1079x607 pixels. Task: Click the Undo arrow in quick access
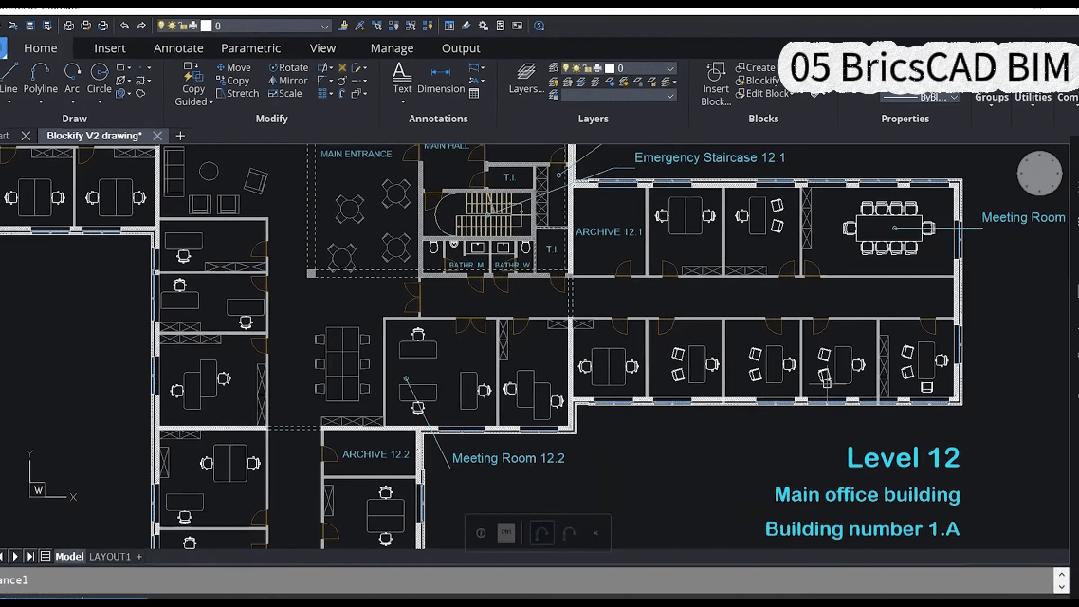tap(124, 25)
